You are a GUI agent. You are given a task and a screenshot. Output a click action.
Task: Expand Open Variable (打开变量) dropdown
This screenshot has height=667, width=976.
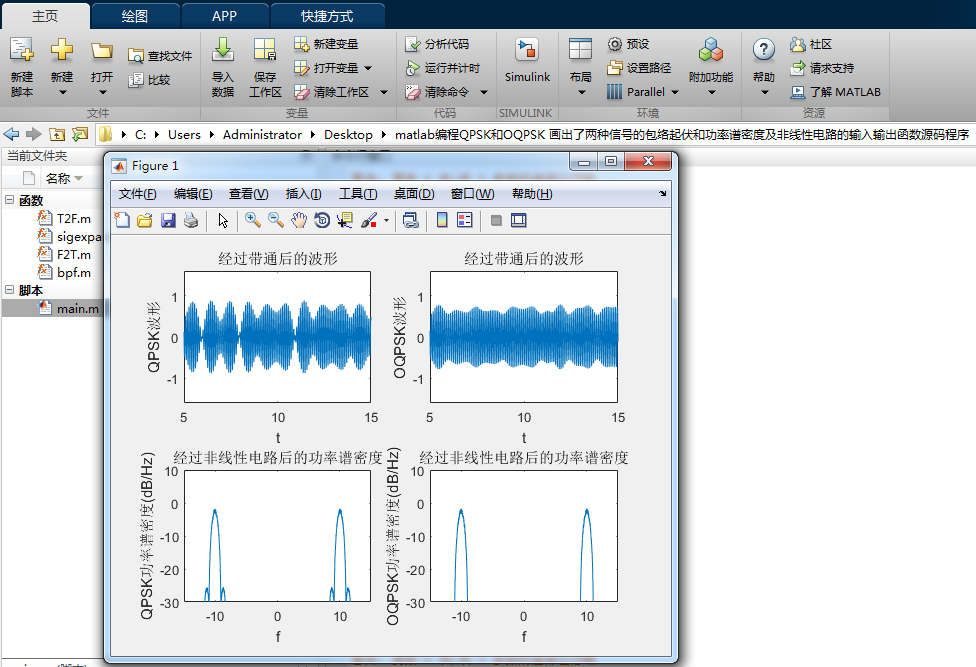[368, 68]
